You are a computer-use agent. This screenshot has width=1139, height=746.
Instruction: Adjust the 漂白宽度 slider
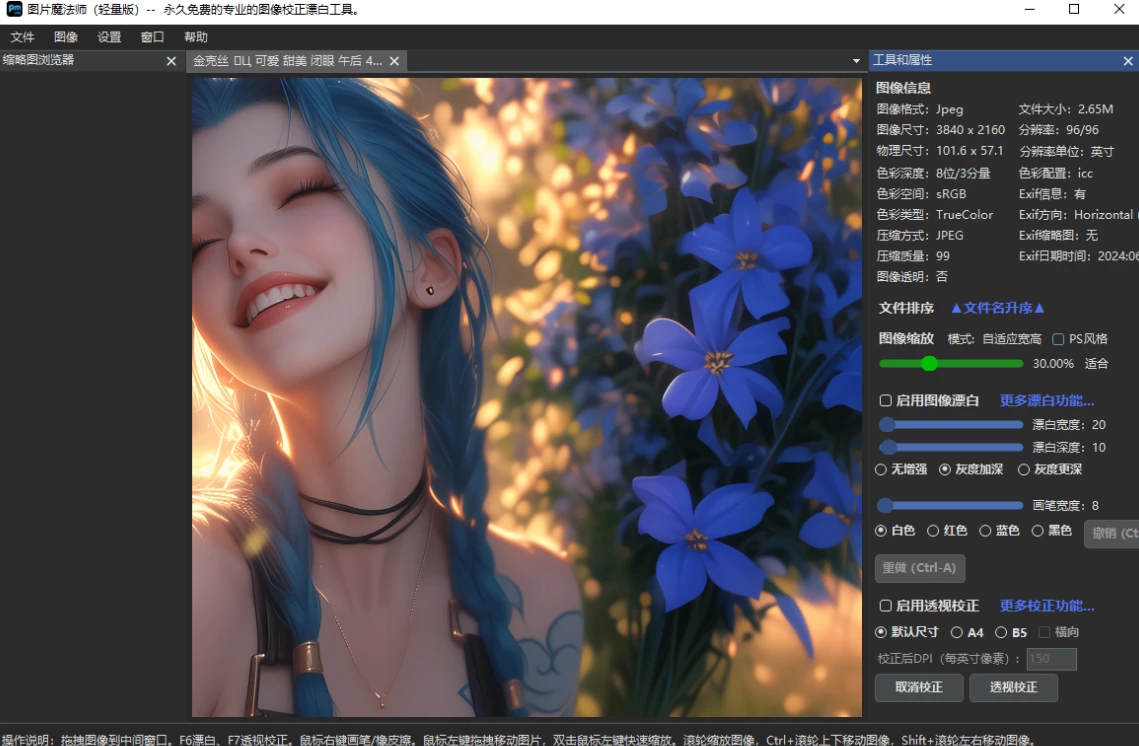(951, 424)
